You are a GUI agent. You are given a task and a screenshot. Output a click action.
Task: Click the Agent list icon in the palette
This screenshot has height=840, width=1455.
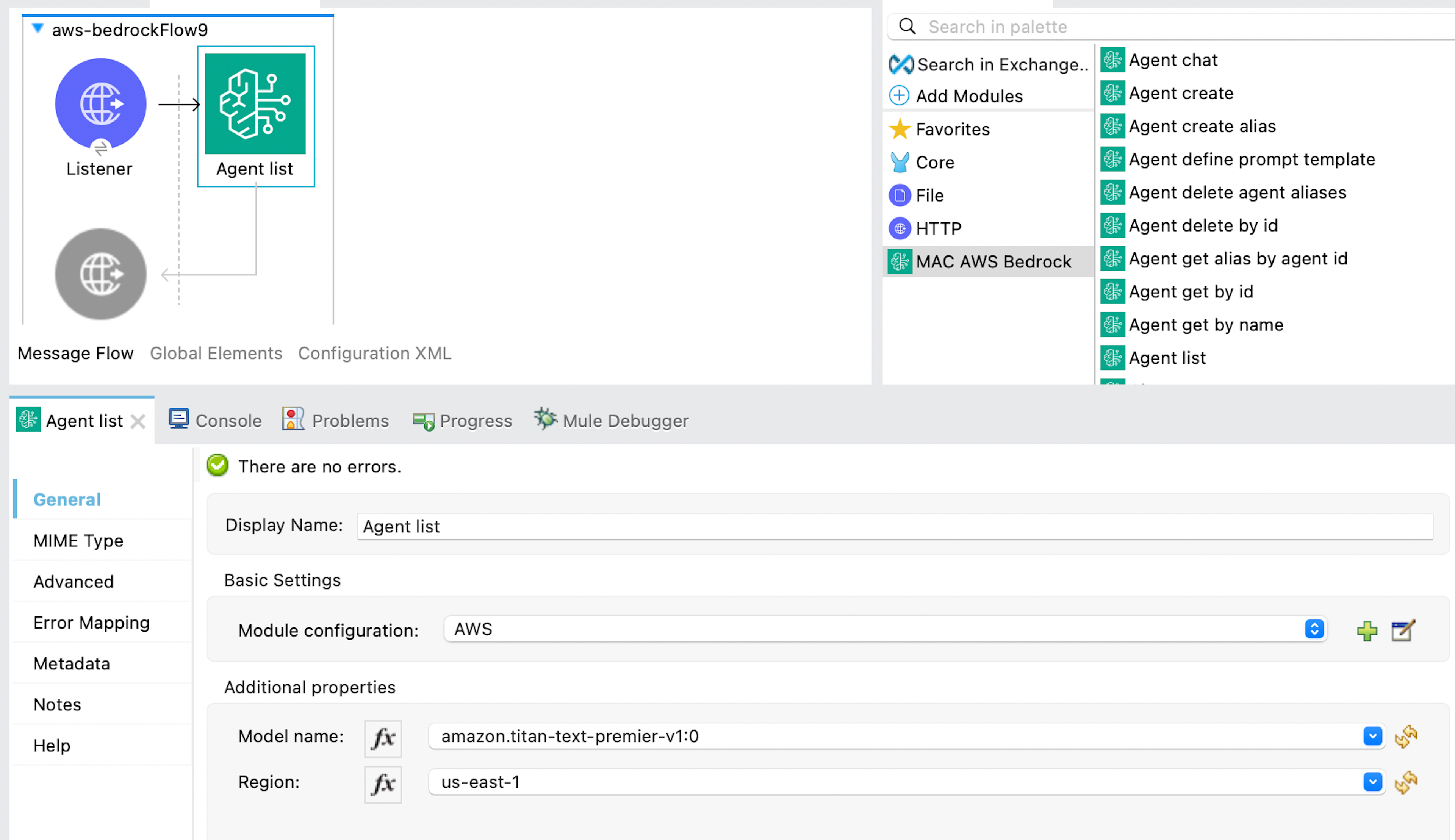pos(1112,358)
